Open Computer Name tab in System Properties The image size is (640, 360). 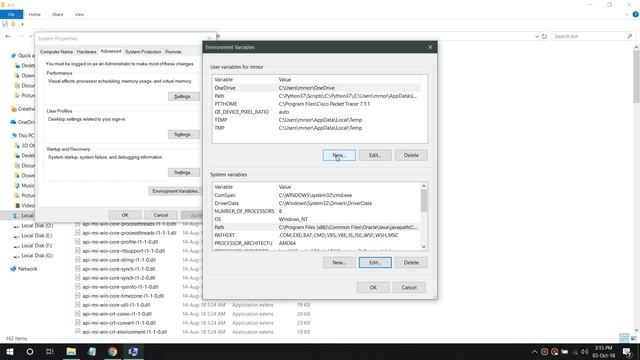click(56, 52)
